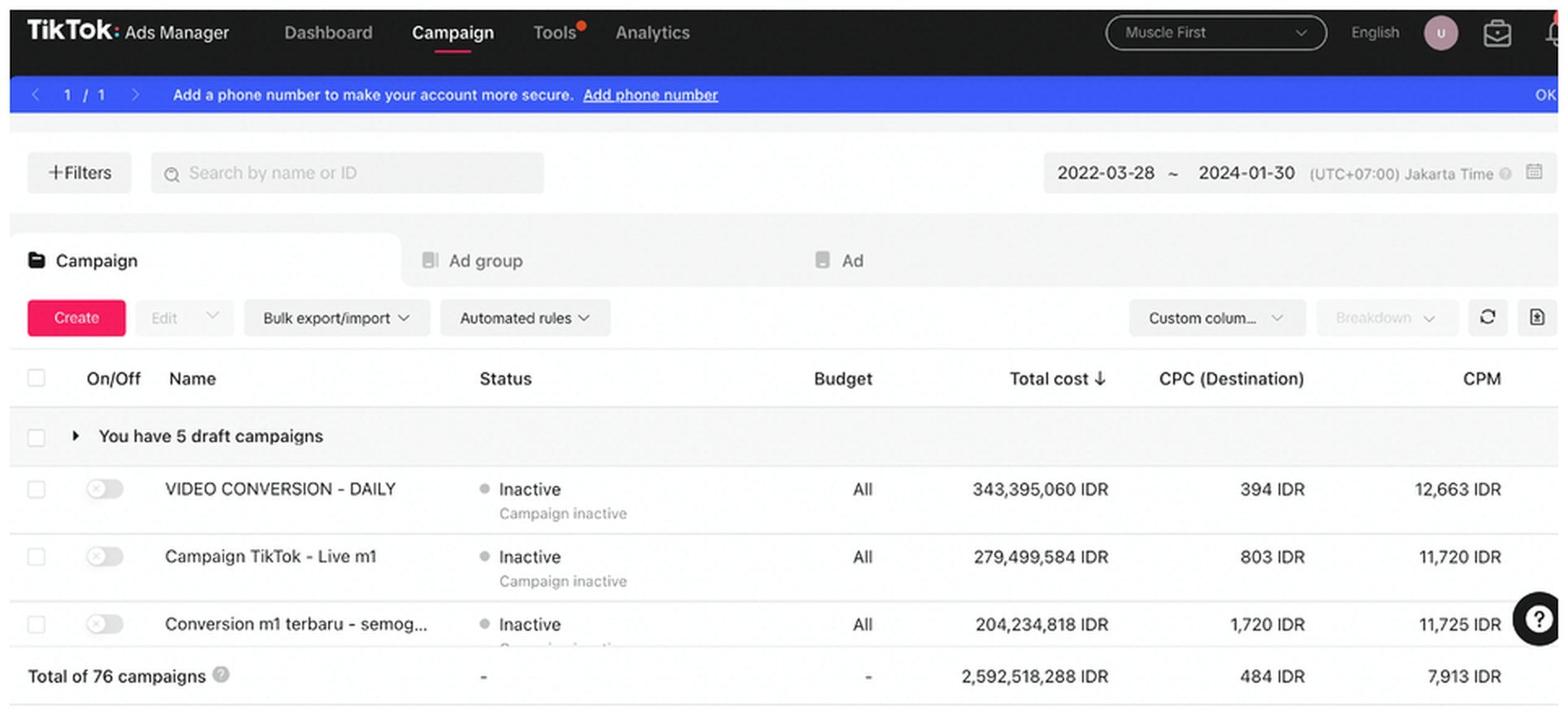This screenshot has width=1568, height=720.
Task: Open Automated rules dropdown
Action: point(525,318)
